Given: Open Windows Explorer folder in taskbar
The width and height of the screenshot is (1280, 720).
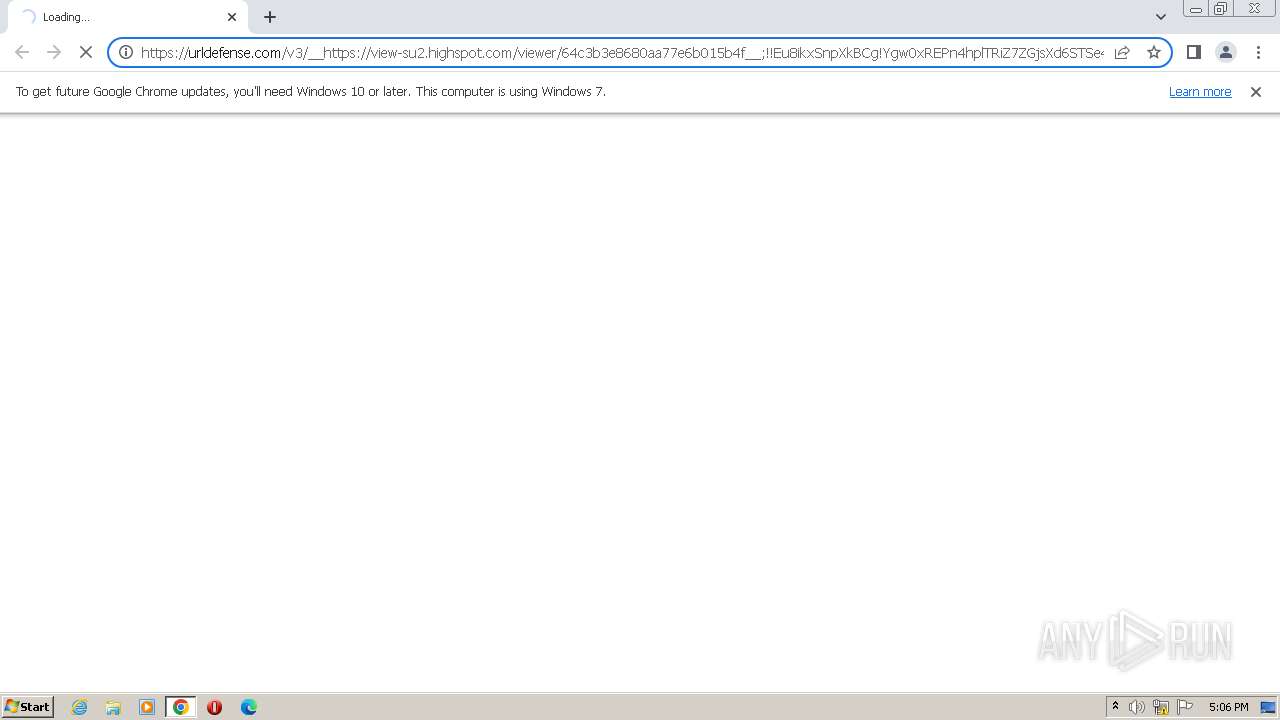Looking at the screenshot, I should (113, 707).
